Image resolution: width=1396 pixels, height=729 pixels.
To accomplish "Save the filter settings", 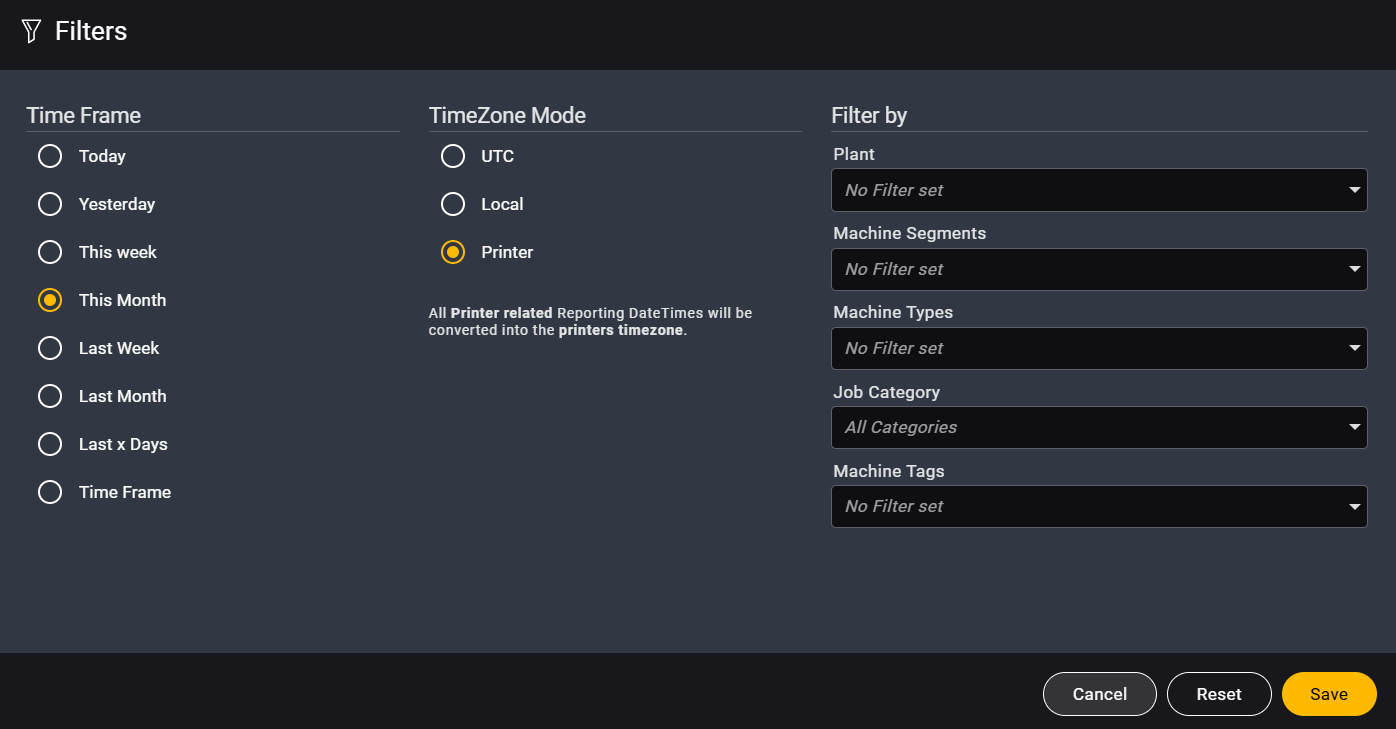I will point(1329,694).
